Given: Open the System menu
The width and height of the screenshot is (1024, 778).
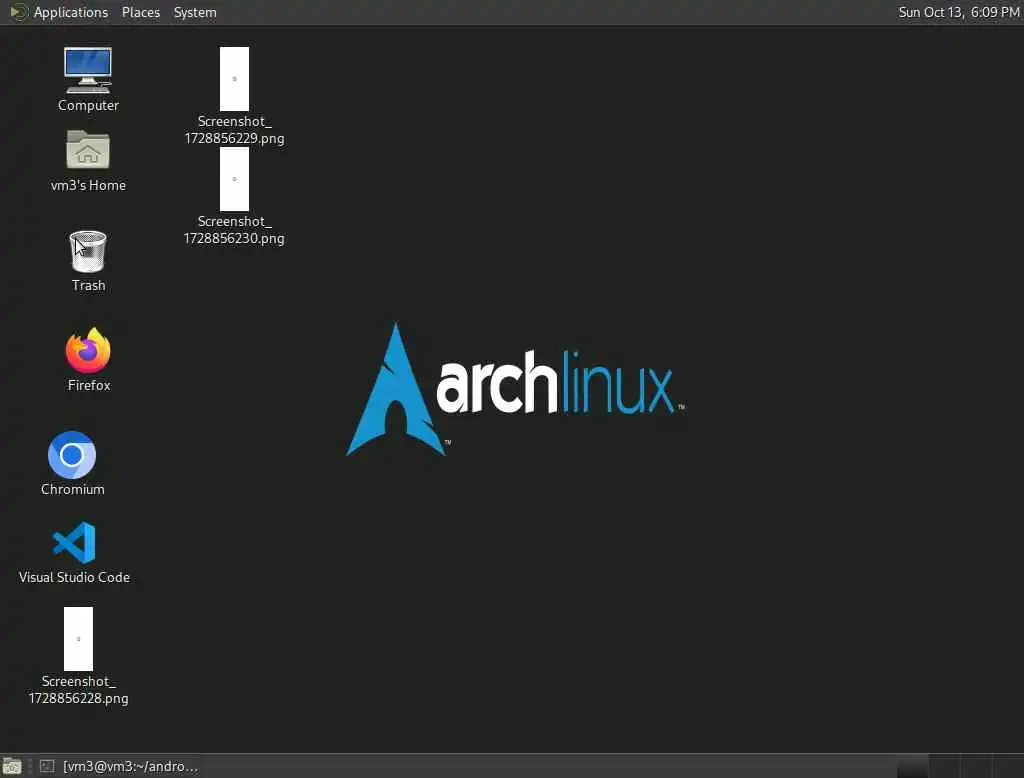Looking at the screenshot, I should [x=195, y=12].
